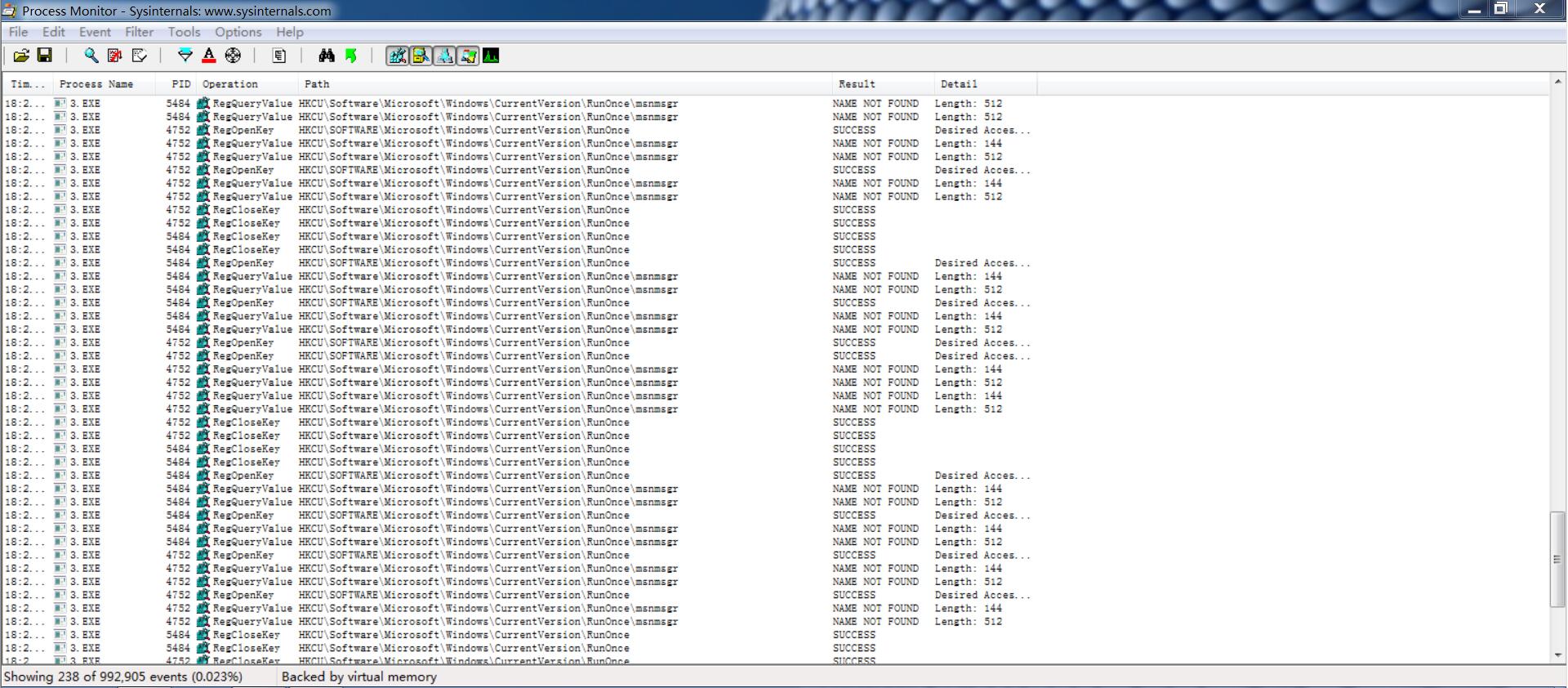Toggle Show Registry Activity

point(397,56)
